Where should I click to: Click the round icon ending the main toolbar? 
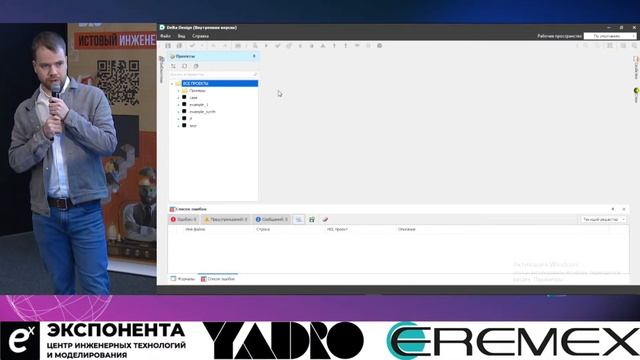pyautogui.click(x=380, y=46)
